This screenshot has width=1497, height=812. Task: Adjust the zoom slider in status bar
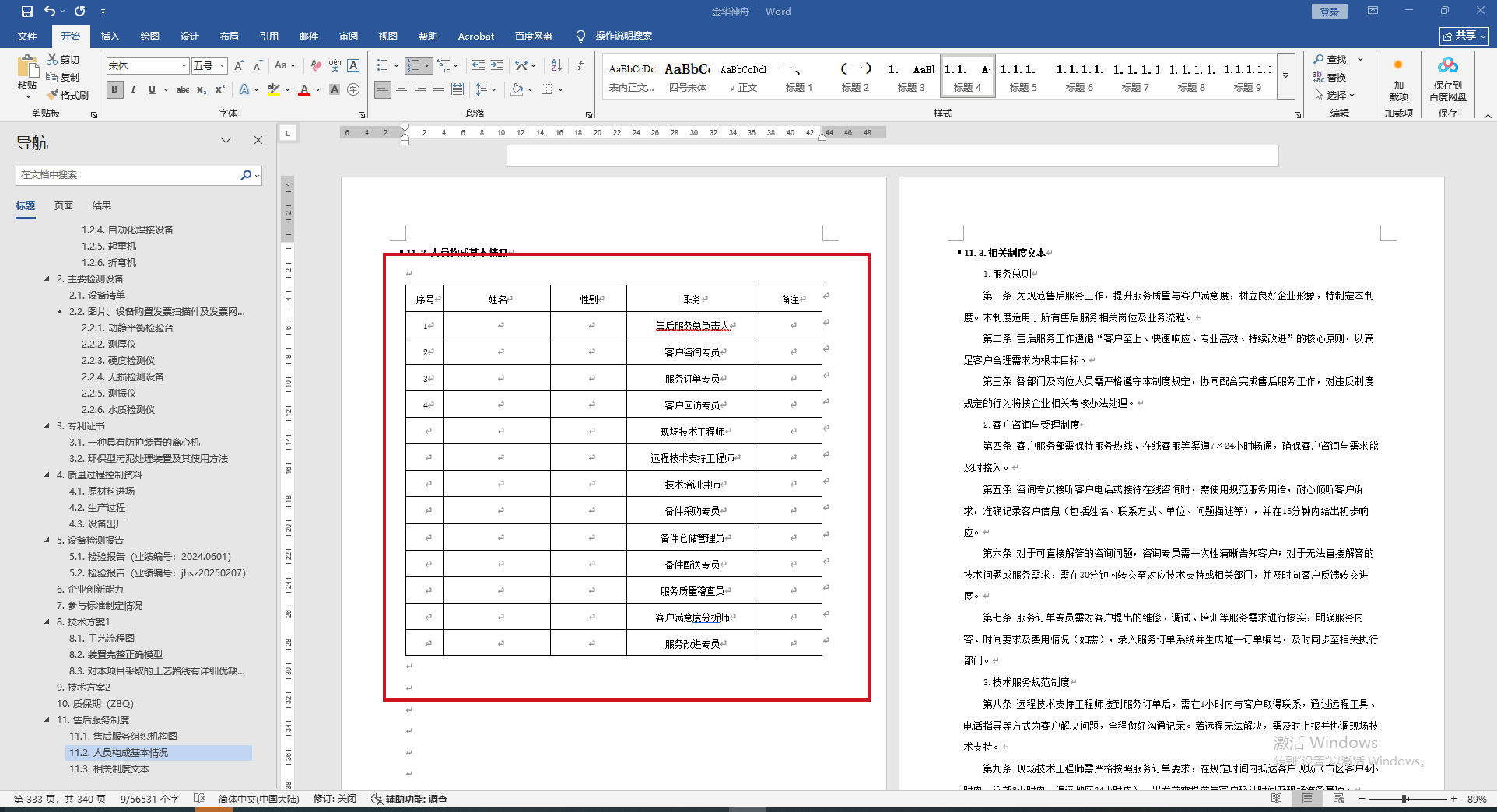pos(1405,799)
